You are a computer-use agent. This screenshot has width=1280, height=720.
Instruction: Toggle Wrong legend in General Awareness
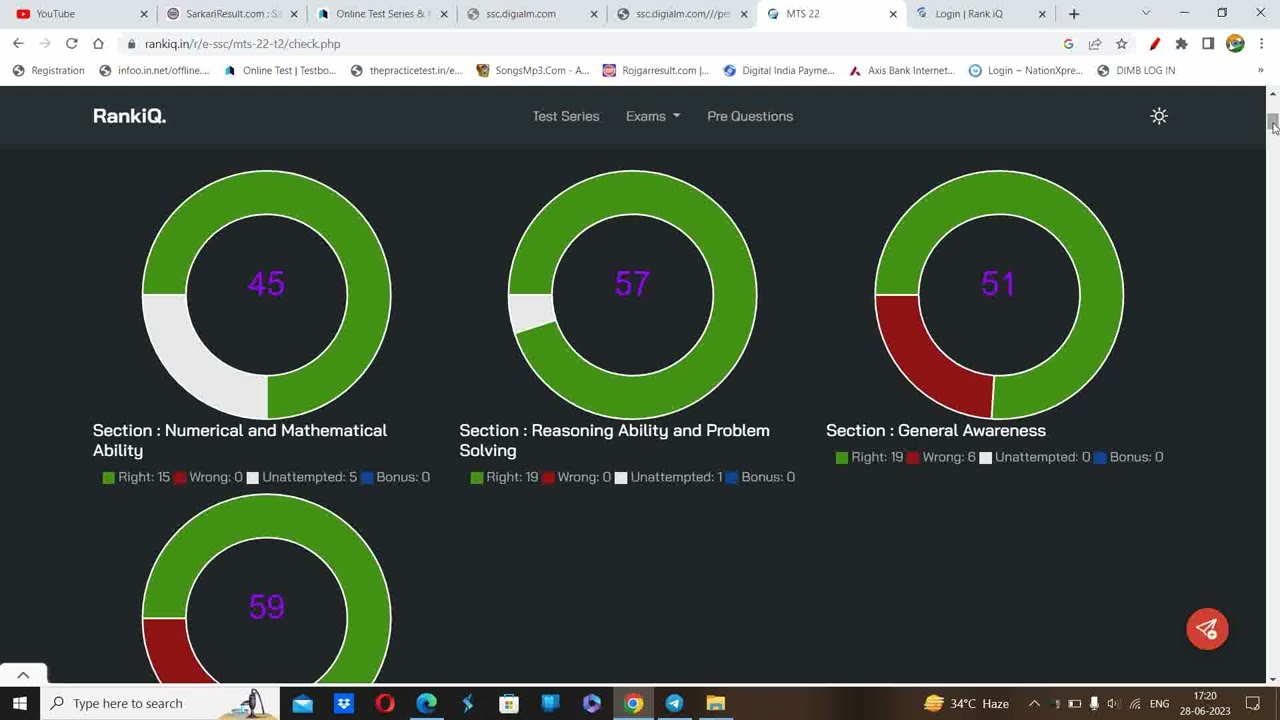point(941,457)
